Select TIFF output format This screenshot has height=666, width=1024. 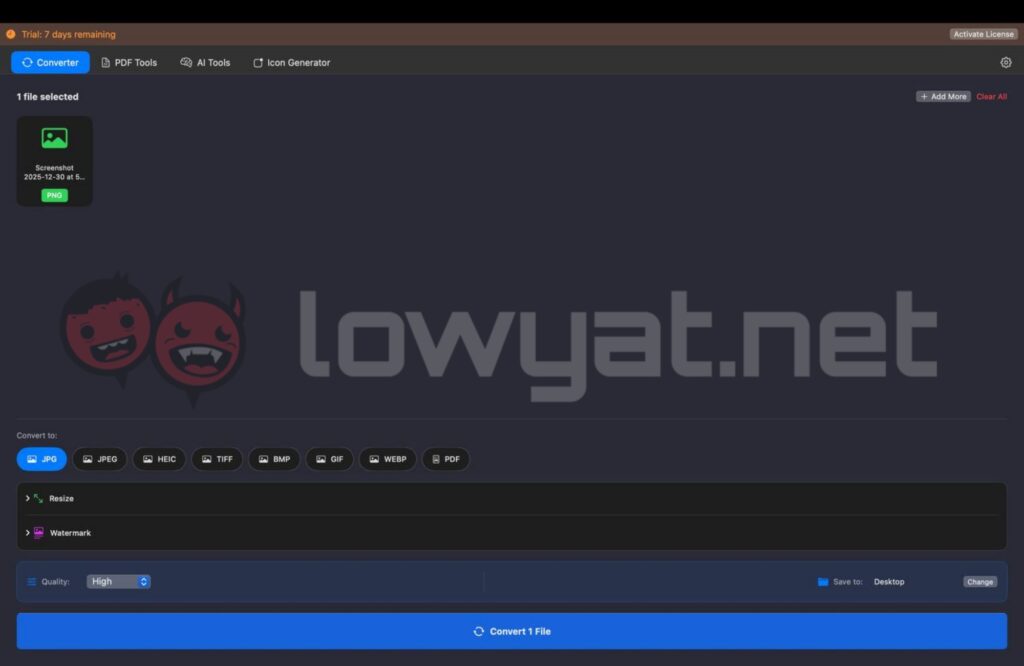point(217,459)
